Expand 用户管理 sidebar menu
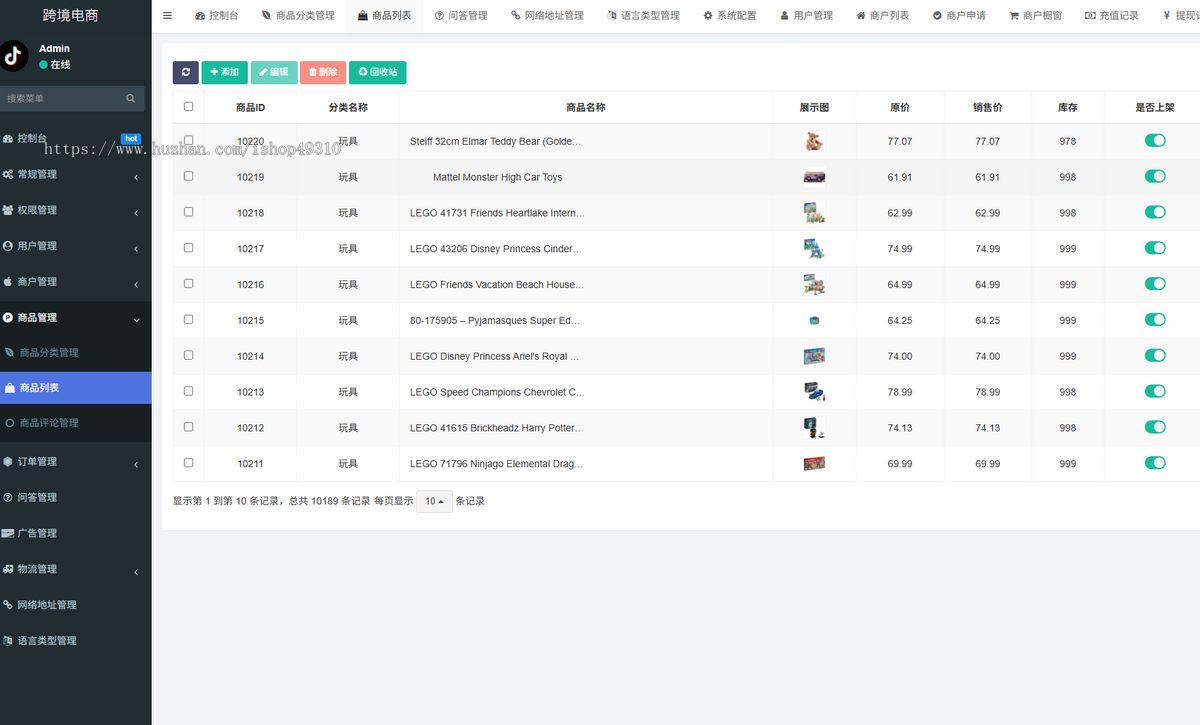Image resolution: width=1200 pixels, height=725 pixels. pos(76,246)
